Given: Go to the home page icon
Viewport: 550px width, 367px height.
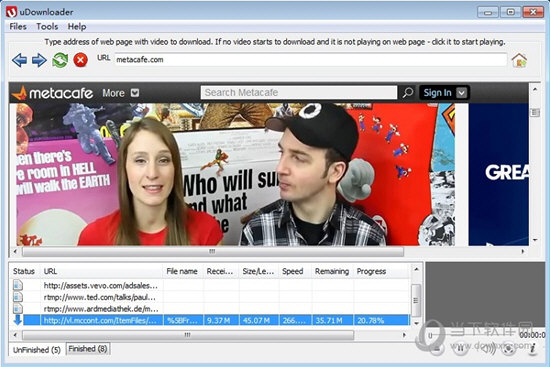Looking at the screenshot, I should point(519,60).
